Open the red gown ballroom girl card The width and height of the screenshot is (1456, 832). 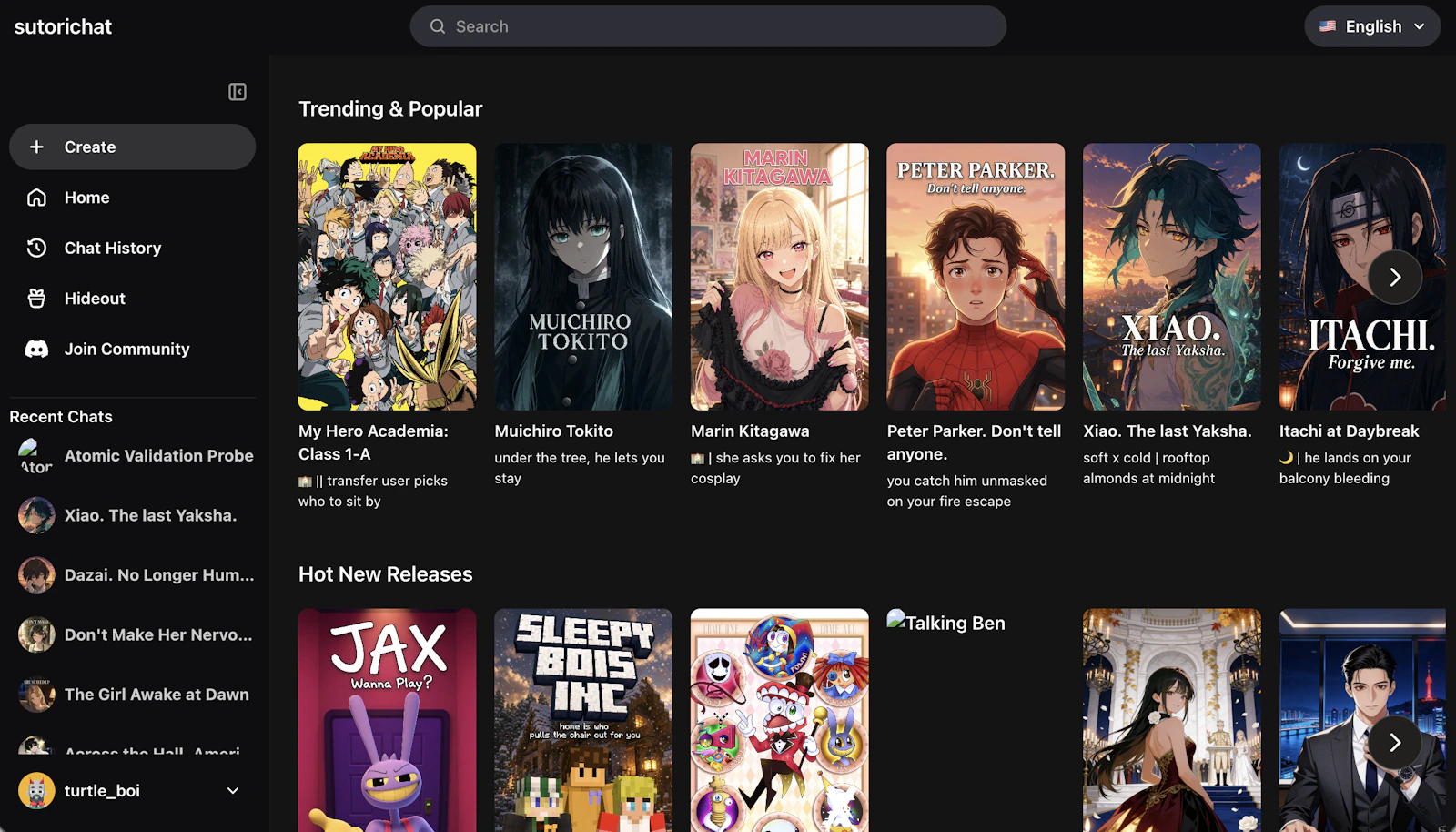coord(1172,720)
